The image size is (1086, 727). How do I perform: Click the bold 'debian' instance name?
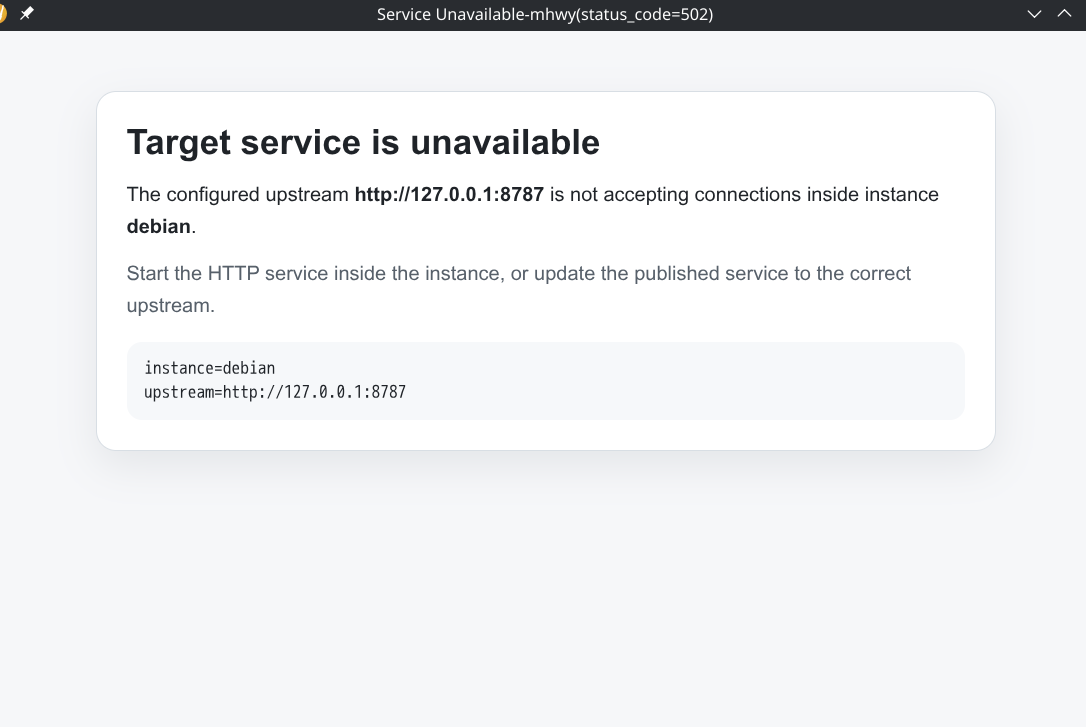click(158, 226)
